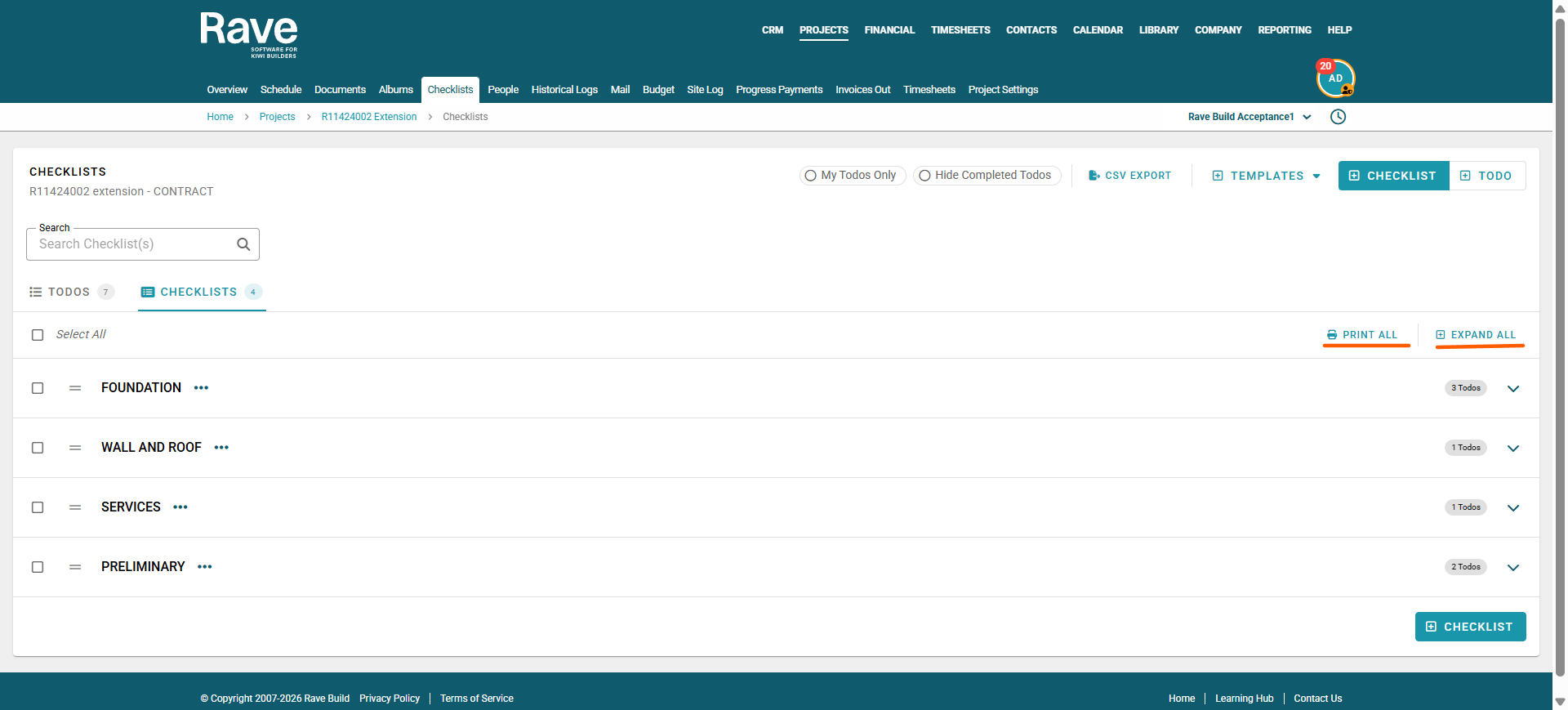The width and height of the screenshot is (1568, 710).
Task: Check the Select All checkbox
Action: (38, 335)
